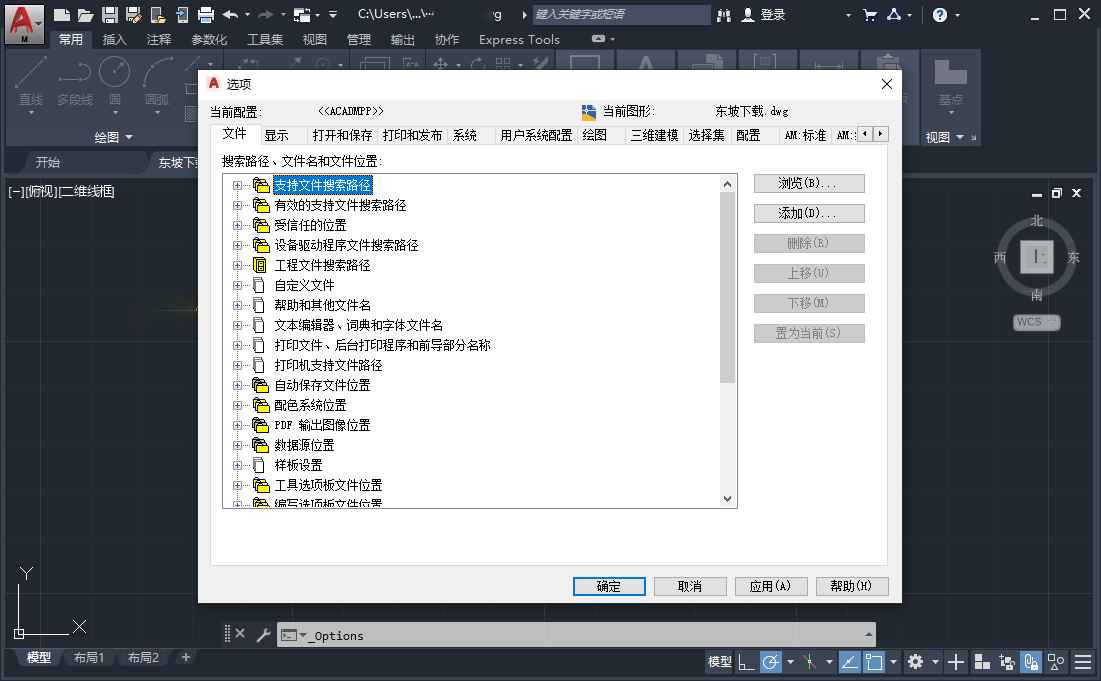The image size is (1101, 681).
Task: Expand 样板设置 tree node
Action: [x=237, y=465]
